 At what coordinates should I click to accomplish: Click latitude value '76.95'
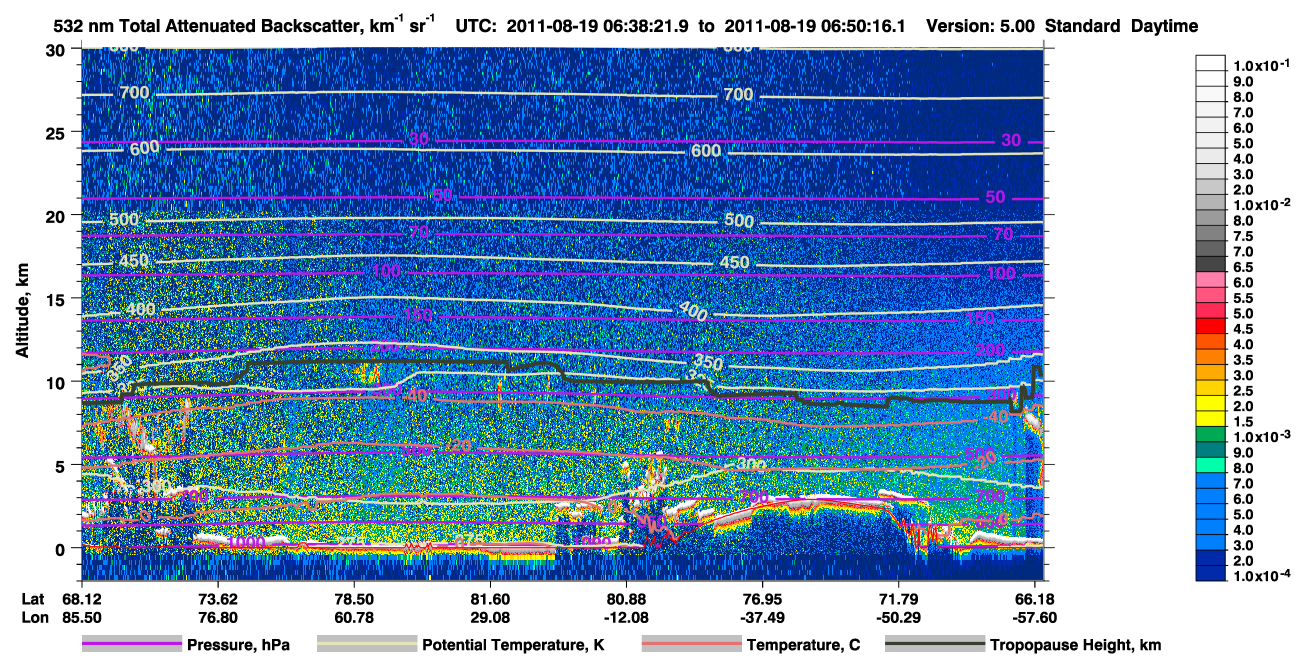762,598
